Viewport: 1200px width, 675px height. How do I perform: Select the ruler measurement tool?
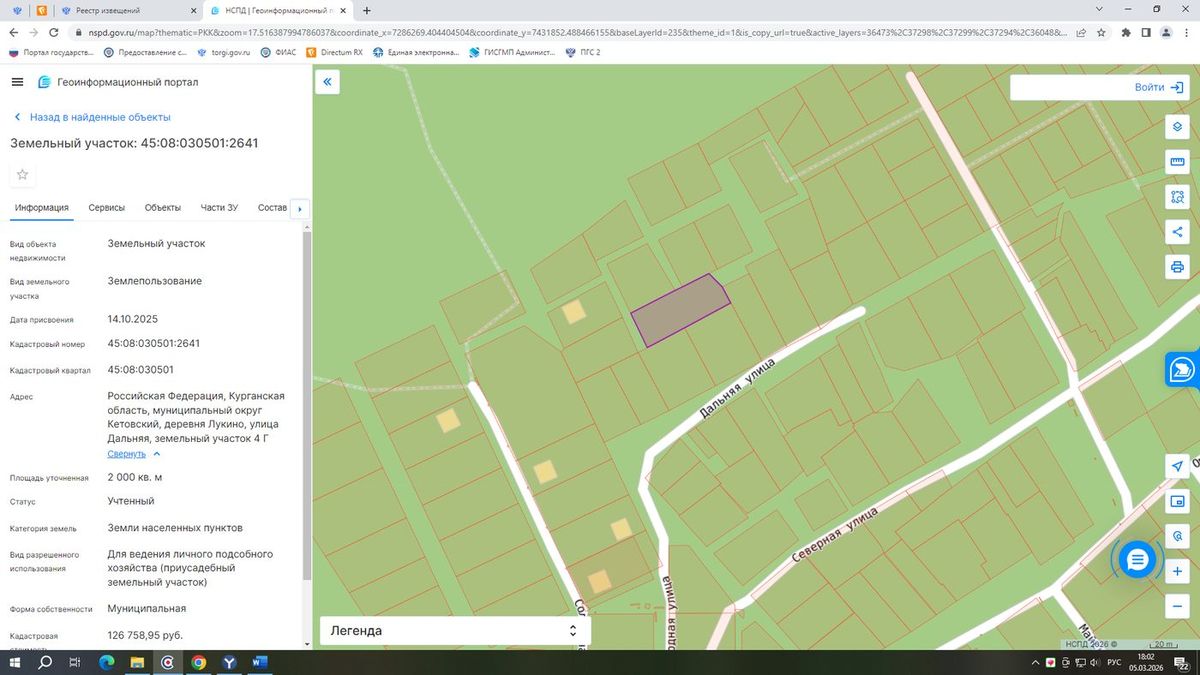tap(1177, 163)
